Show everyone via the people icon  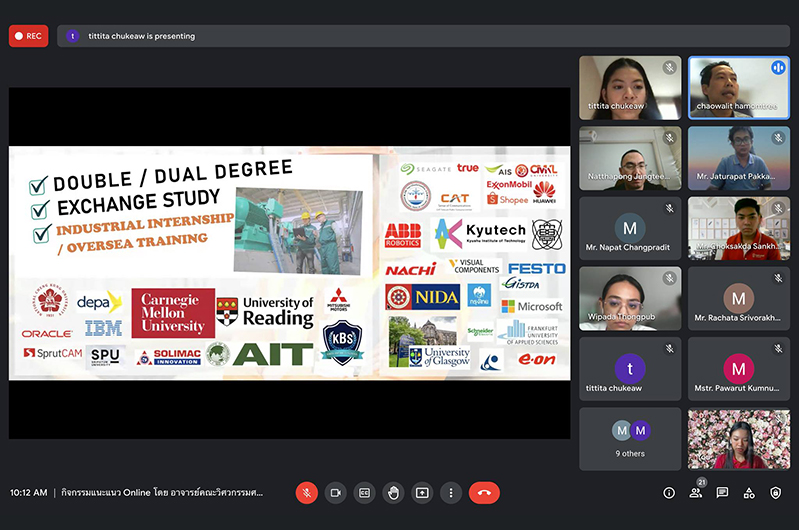point(695,493)
